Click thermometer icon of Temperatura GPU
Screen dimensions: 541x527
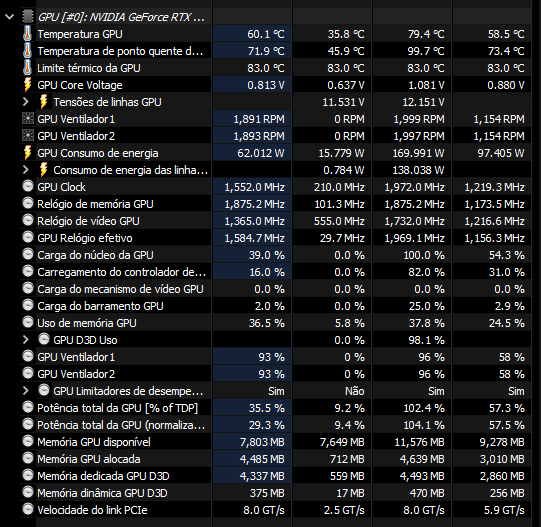tap(28, 34)
